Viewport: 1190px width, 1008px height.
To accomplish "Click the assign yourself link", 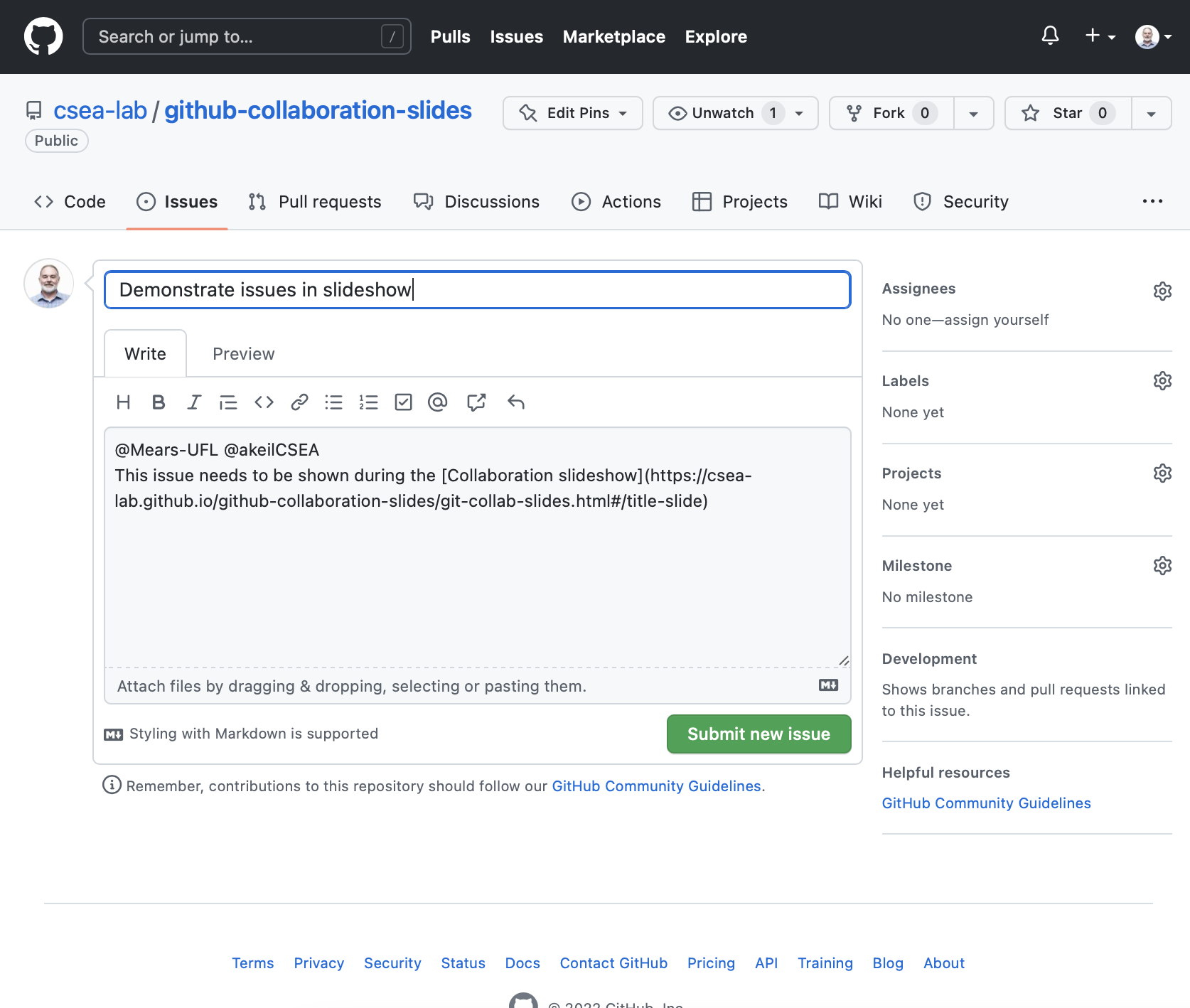I will coord(996,320).
